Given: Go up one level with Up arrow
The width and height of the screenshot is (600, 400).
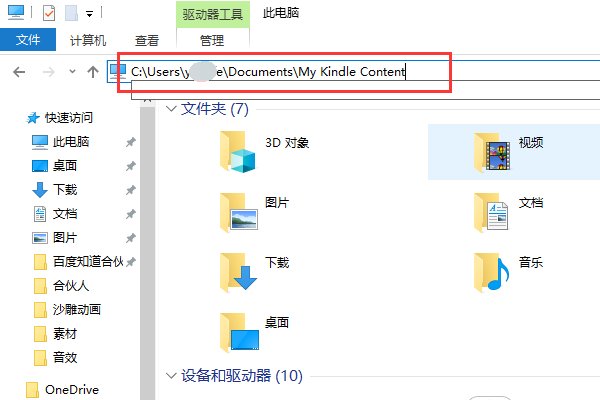Looking at the screenshot, I should 93,72.
